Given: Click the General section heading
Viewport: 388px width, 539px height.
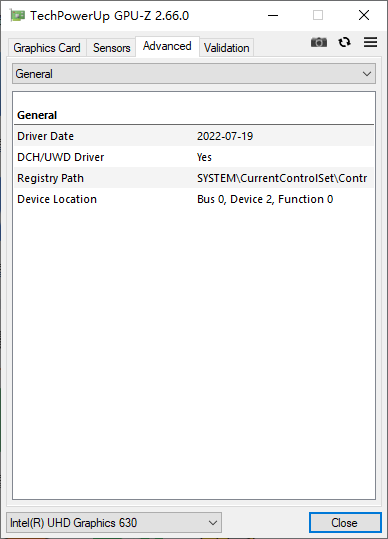Looking at the screenshot, I should pos(37,115).
